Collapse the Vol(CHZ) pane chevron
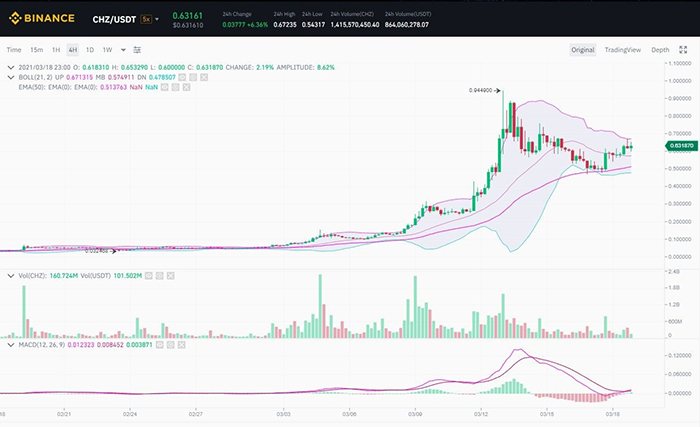Image resolution: width=700 pixels, height=427 pixels. pyautogui.click(x=11, y=274)
